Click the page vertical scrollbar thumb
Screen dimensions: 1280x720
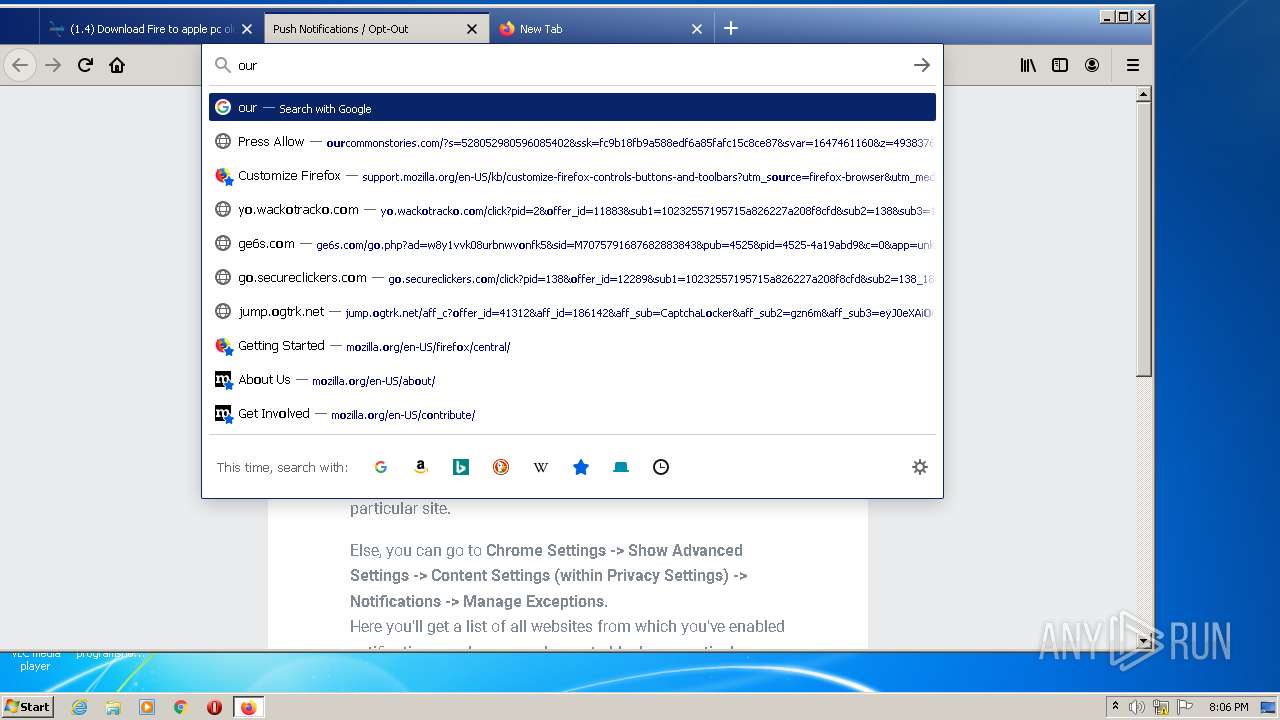pyautogui.click(x=1144, y=240)
